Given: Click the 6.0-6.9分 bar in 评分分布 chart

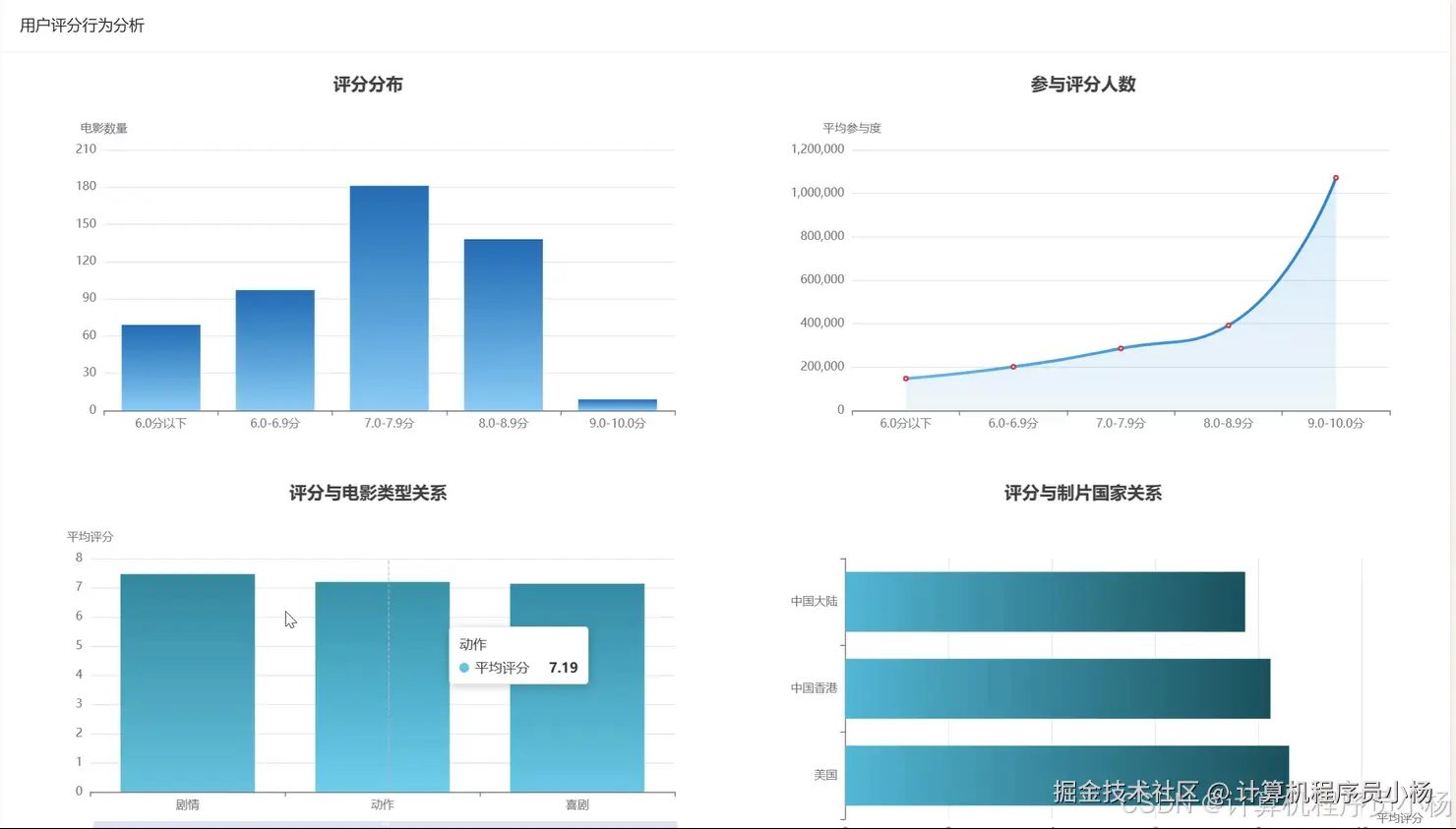Looking at the screenshot, I should click(x=275, y=350).
